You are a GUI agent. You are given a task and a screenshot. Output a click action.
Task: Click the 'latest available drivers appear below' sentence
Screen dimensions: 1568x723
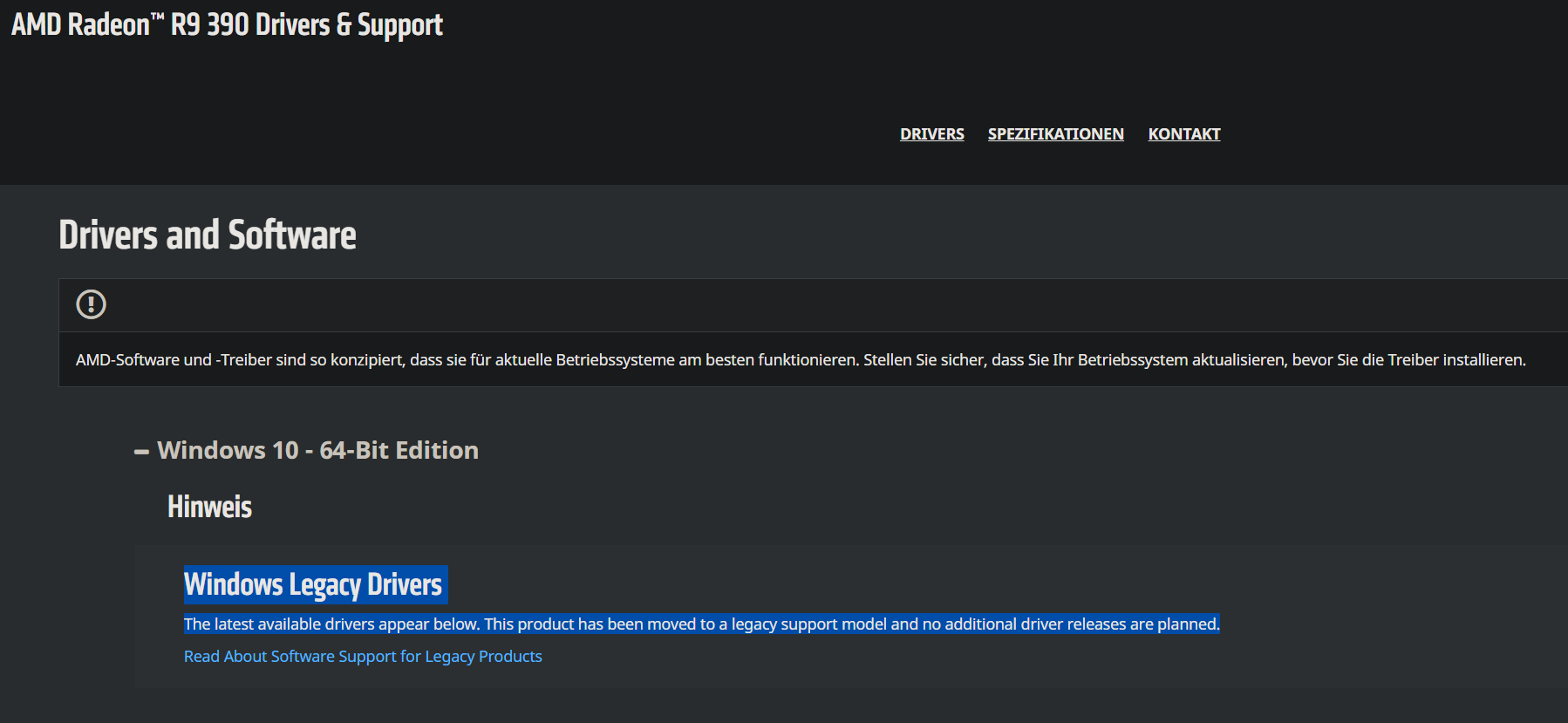[x=701, y=624]
